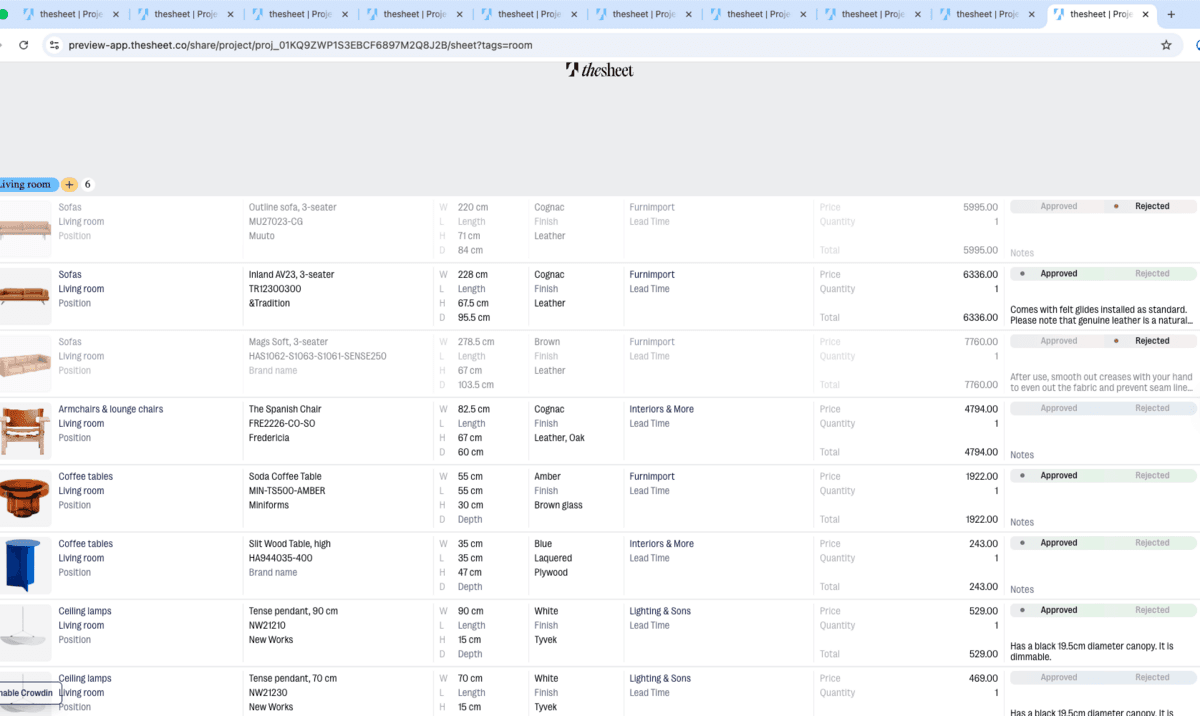The width and height of the screenshot is (1200, 716).
Task: Click Brand name field for Mags Soft sofa
Action: (x=273, y=370)
